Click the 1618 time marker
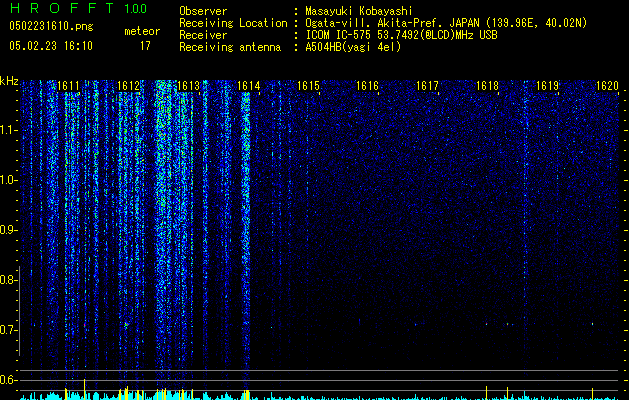Viewport: 629px width, 400px height. (487, 85)
